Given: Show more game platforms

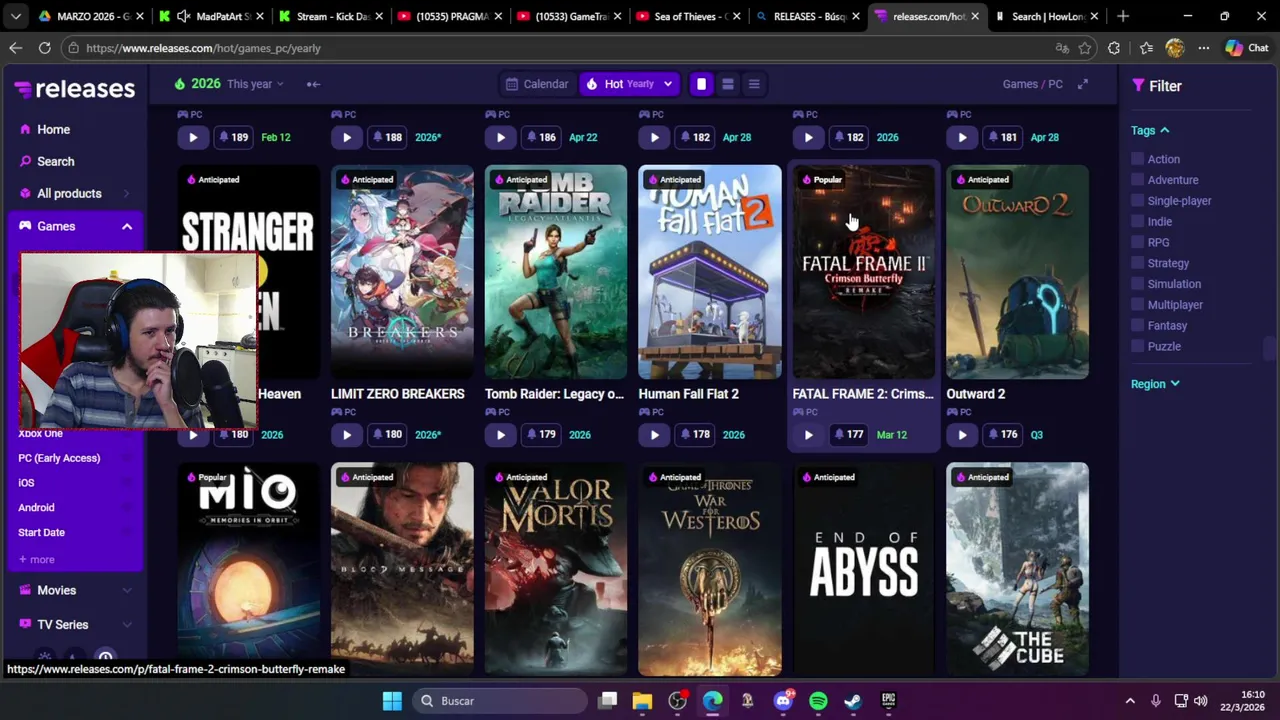Looking at the screenshot, I should (37, 560).
